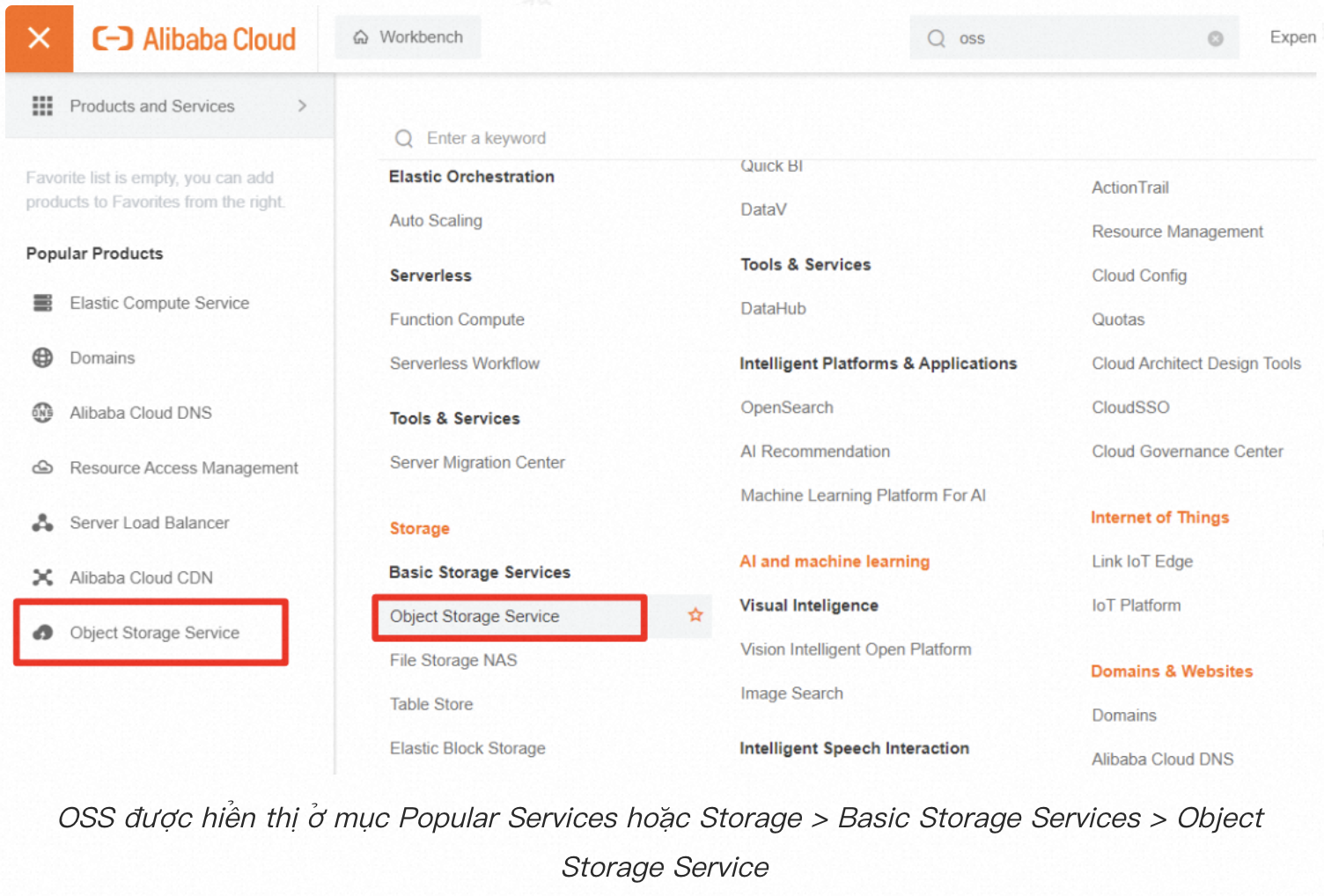Expand the Products and Services chevron
The height and width of the screenshot is (896, 1324).
(302, 105)
